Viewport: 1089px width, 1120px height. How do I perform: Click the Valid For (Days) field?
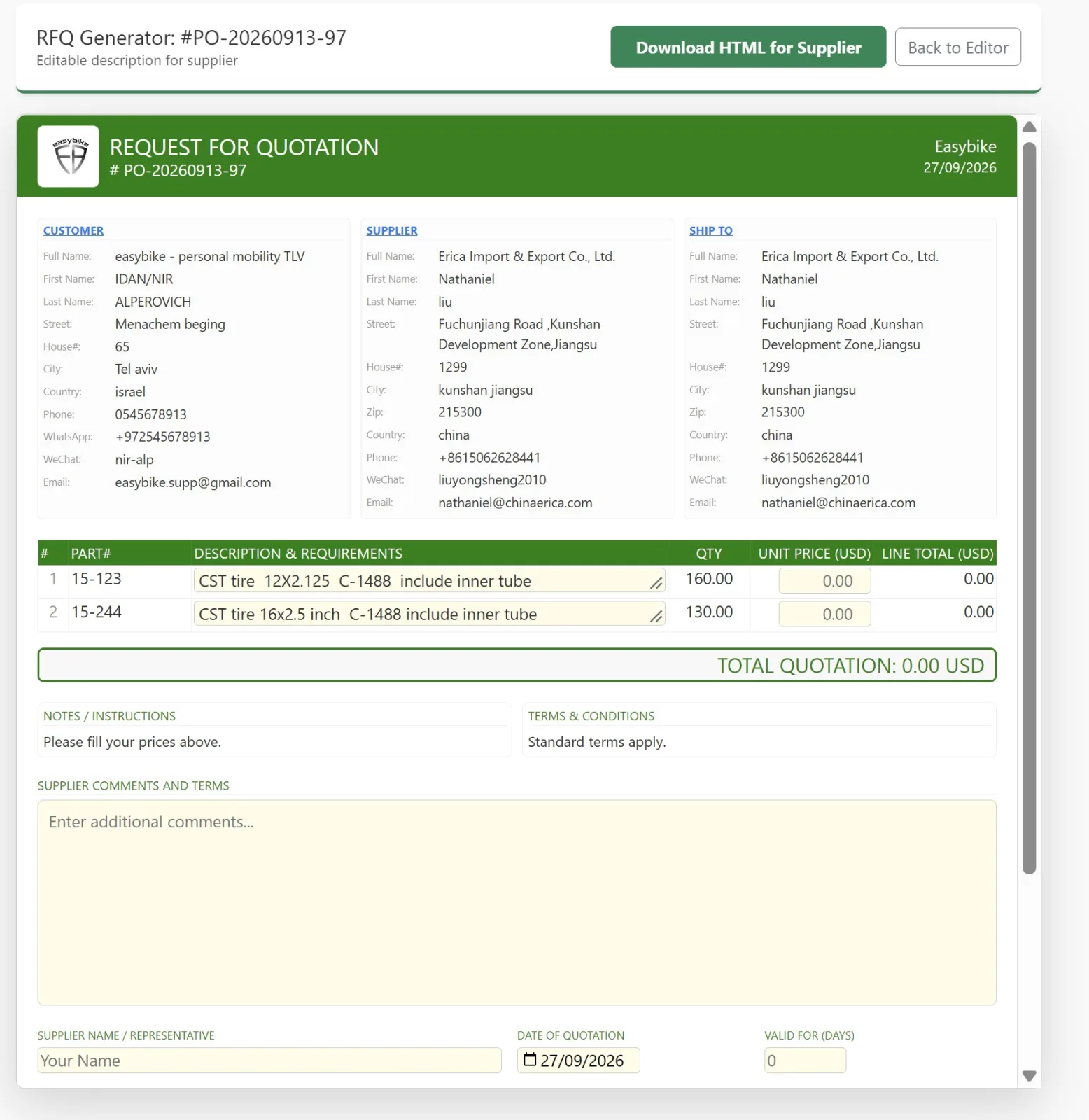click(x=805, y=1060)
